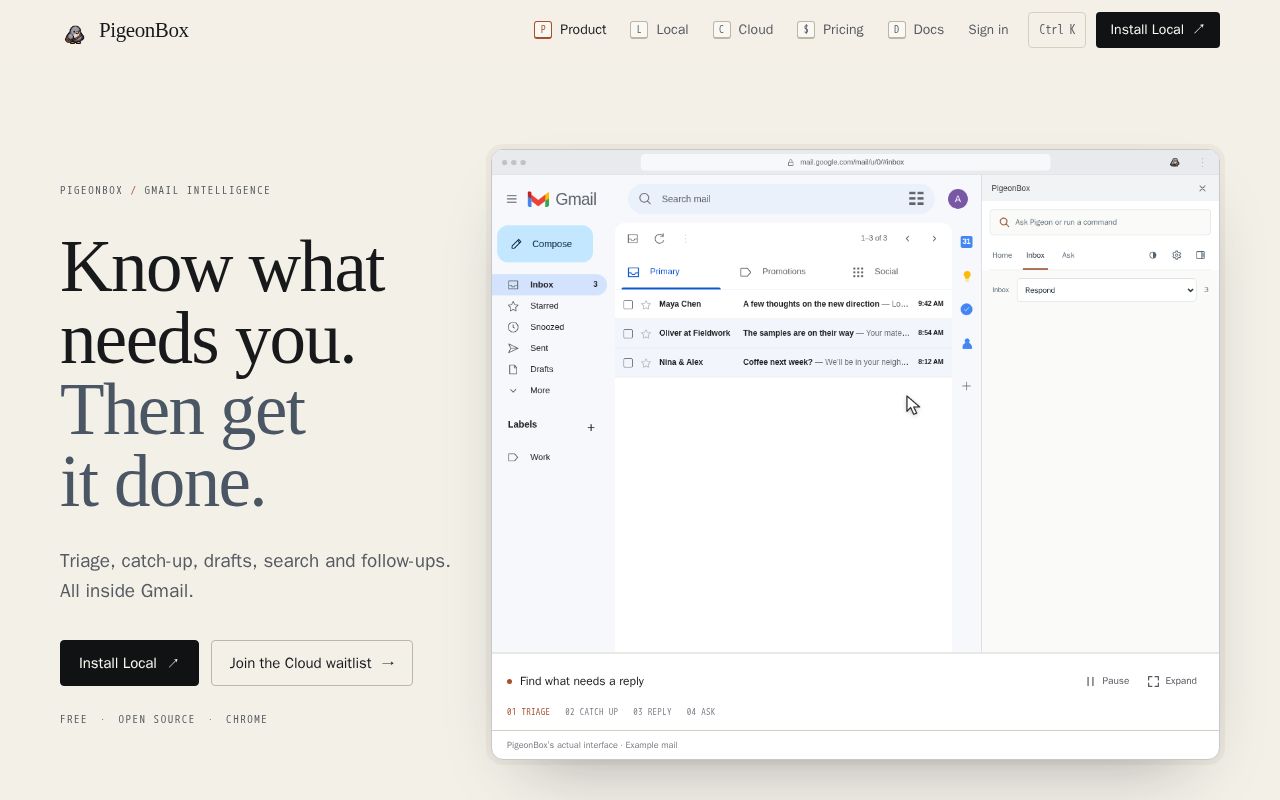Switch to the Social tab
The height and width of the screenshot is (800, 1280).
(x=875, y=272)
